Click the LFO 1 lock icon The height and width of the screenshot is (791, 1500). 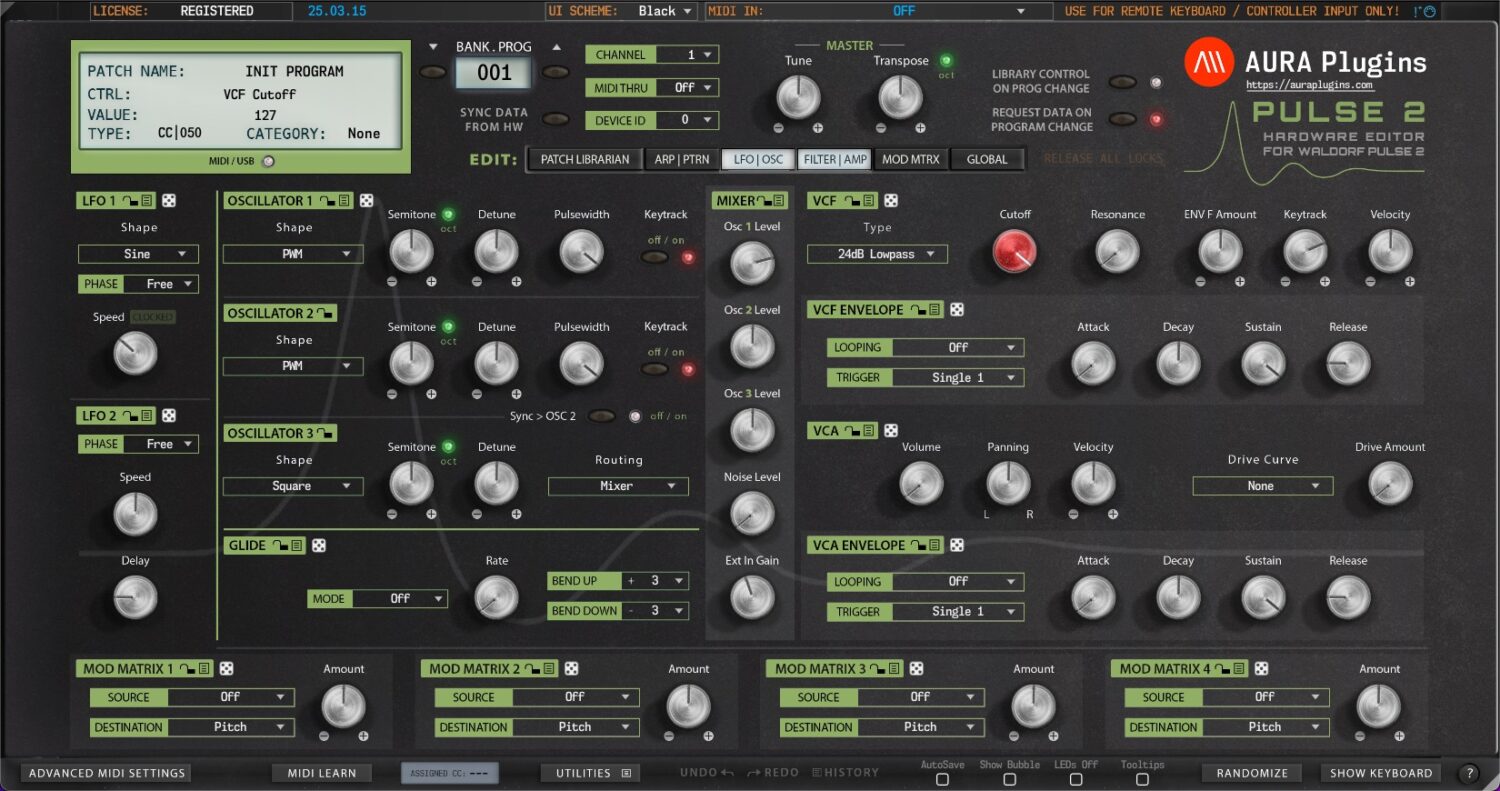pyautogui.click(x=131, y=201)
